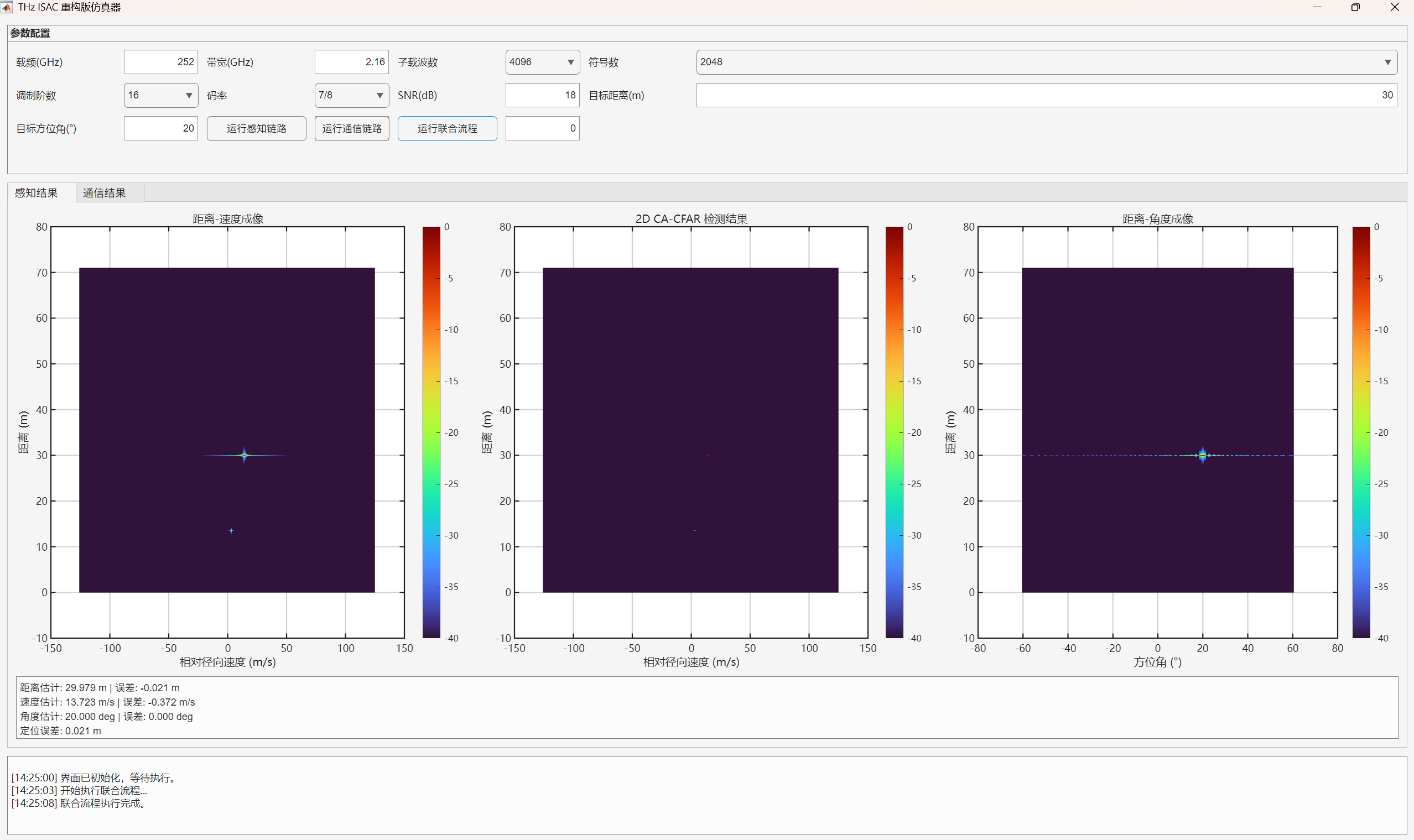The width and height of the screenshot is (1414, 840).
Task: Click the 目标距离(m) field showing 30
Action: (1046, 95)
